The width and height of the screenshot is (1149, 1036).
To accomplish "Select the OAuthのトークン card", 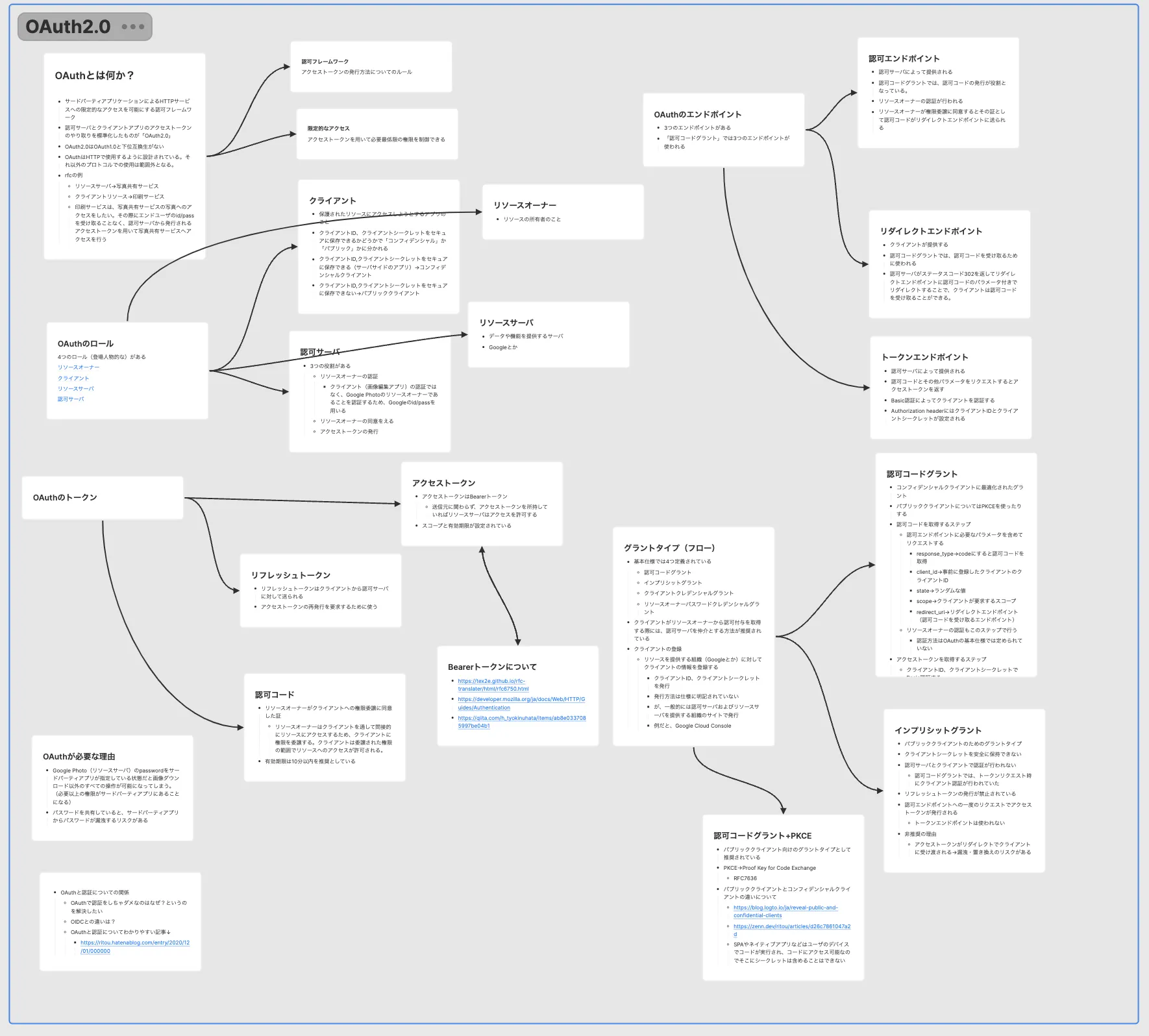I will [103, 498].
